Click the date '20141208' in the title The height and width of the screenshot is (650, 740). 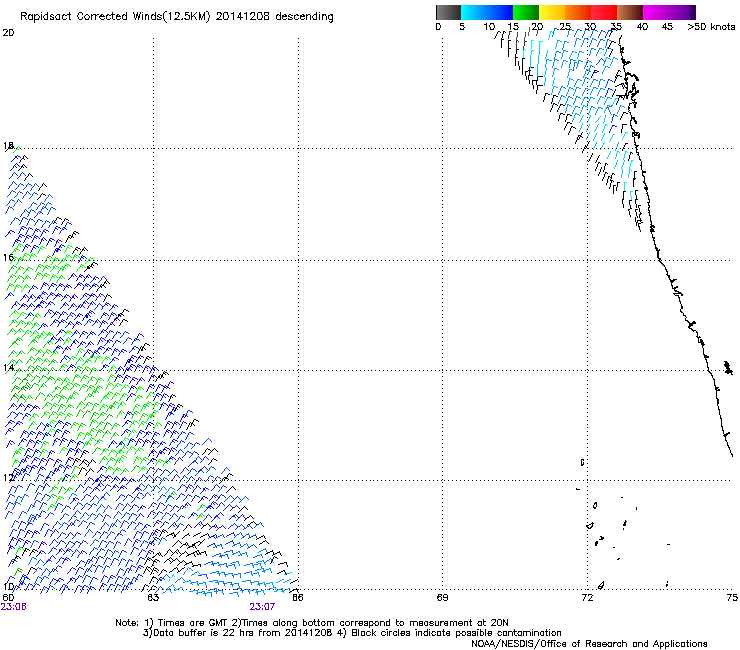click(243, 16)
